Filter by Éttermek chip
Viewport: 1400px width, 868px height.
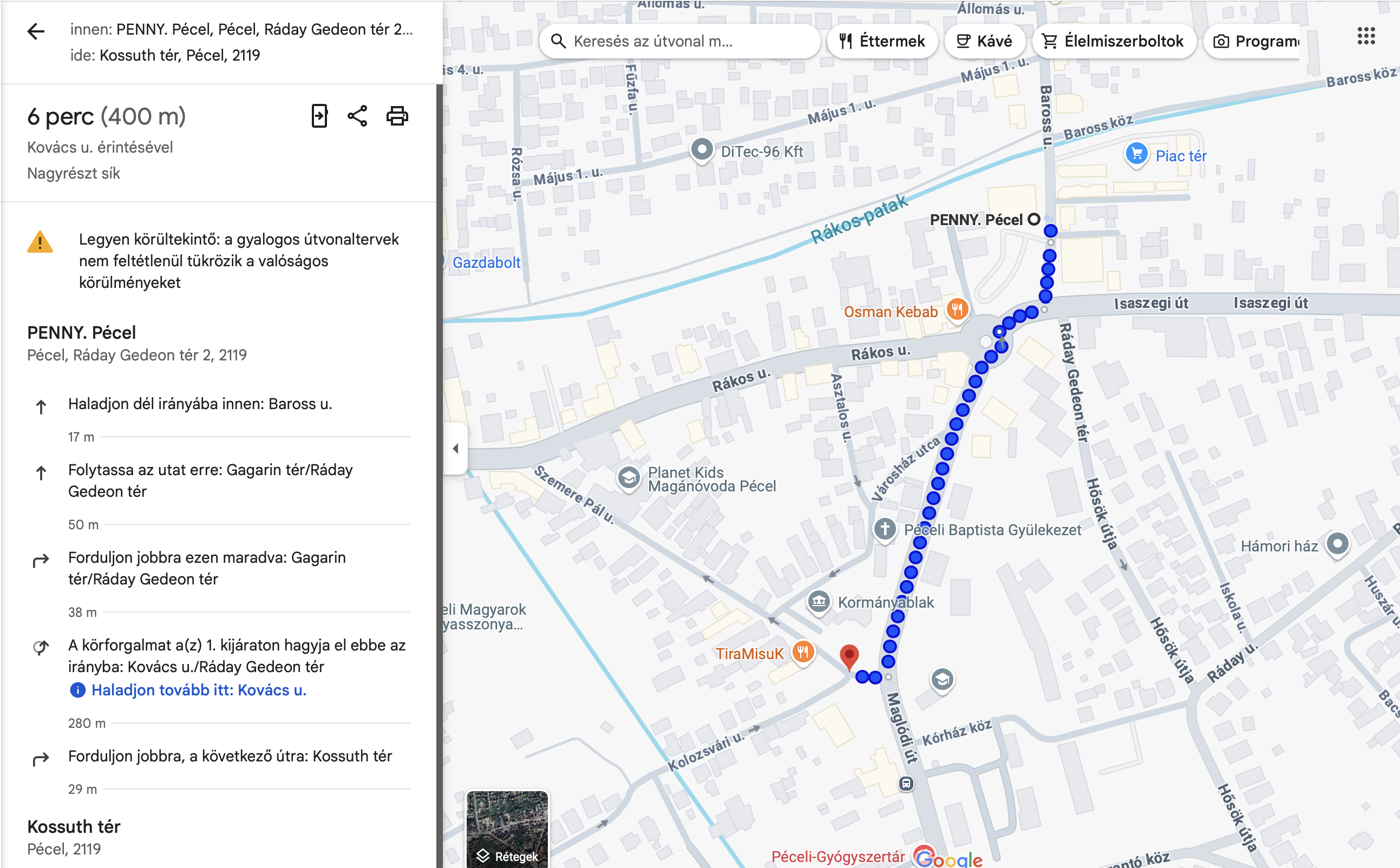click(x=881, y=41)
